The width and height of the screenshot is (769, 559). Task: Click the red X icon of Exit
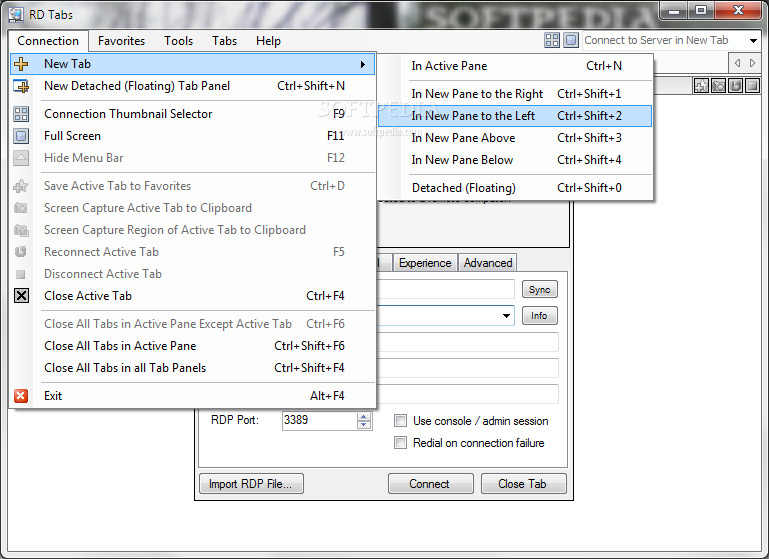click(x=21, y=396)
